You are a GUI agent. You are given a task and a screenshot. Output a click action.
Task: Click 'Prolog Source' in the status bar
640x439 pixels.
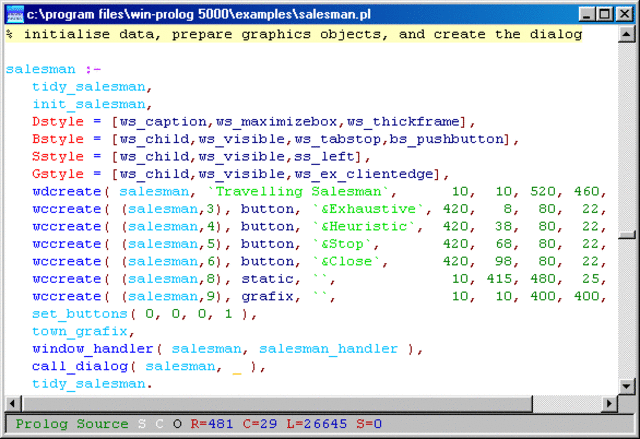coord(72,424)
